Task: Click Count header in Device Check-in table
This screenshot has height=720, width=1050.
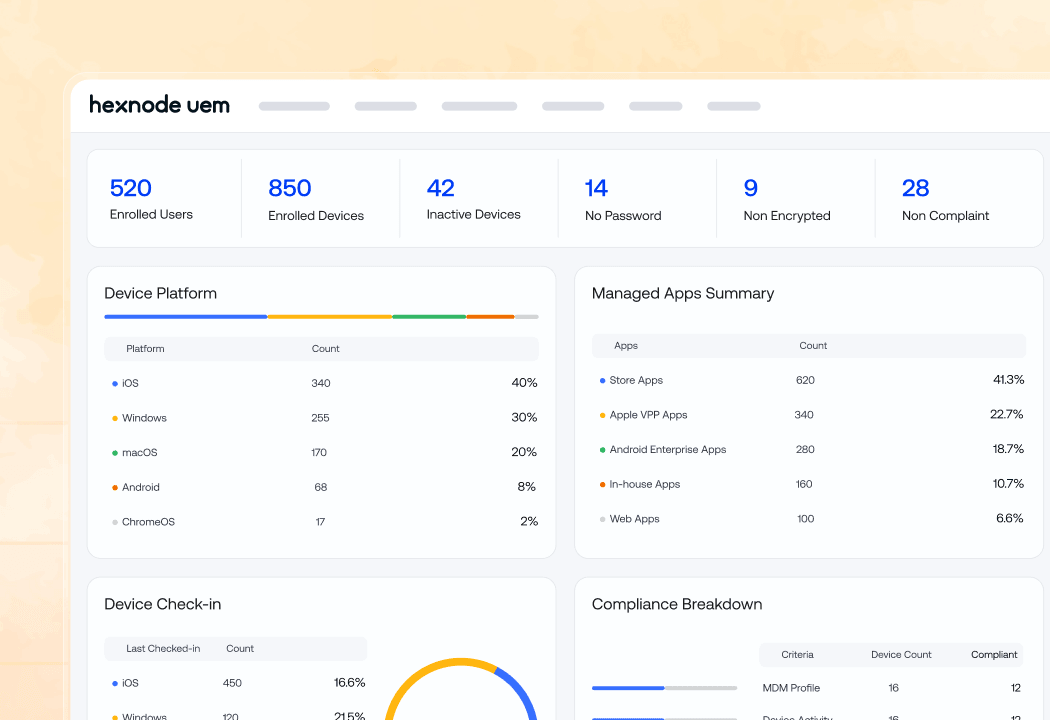Action: point(240,649)
